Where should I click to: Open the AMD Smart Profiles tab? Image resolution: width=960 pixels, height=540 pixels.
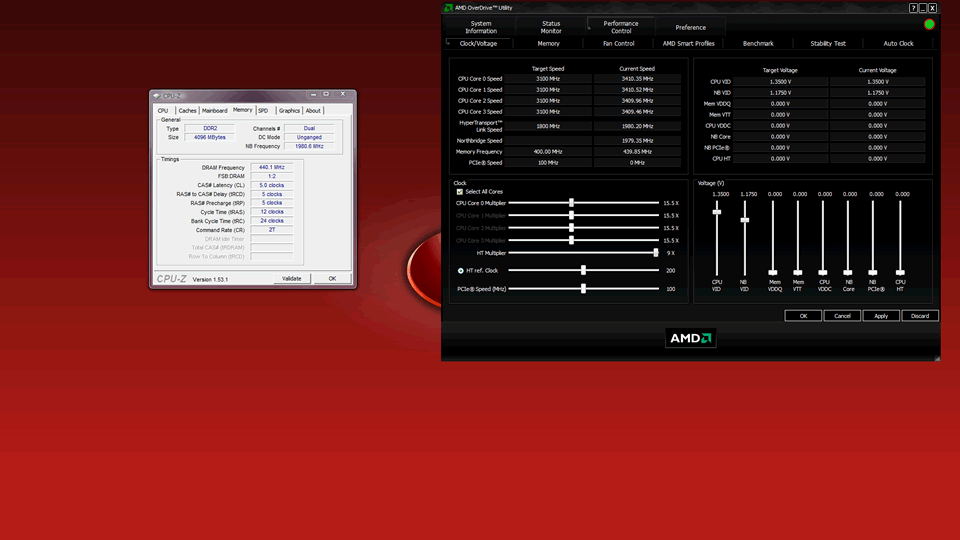688,44
